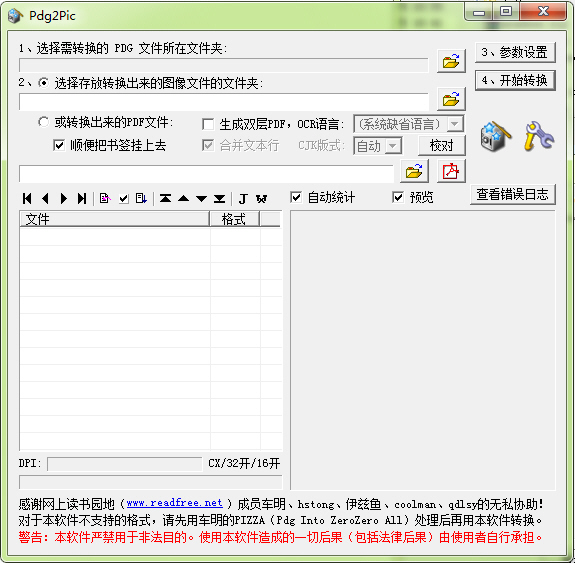The width and height of the screenshot is (575, 563).
Task: Click the 文件 column header
Action: tap(114, 219)
